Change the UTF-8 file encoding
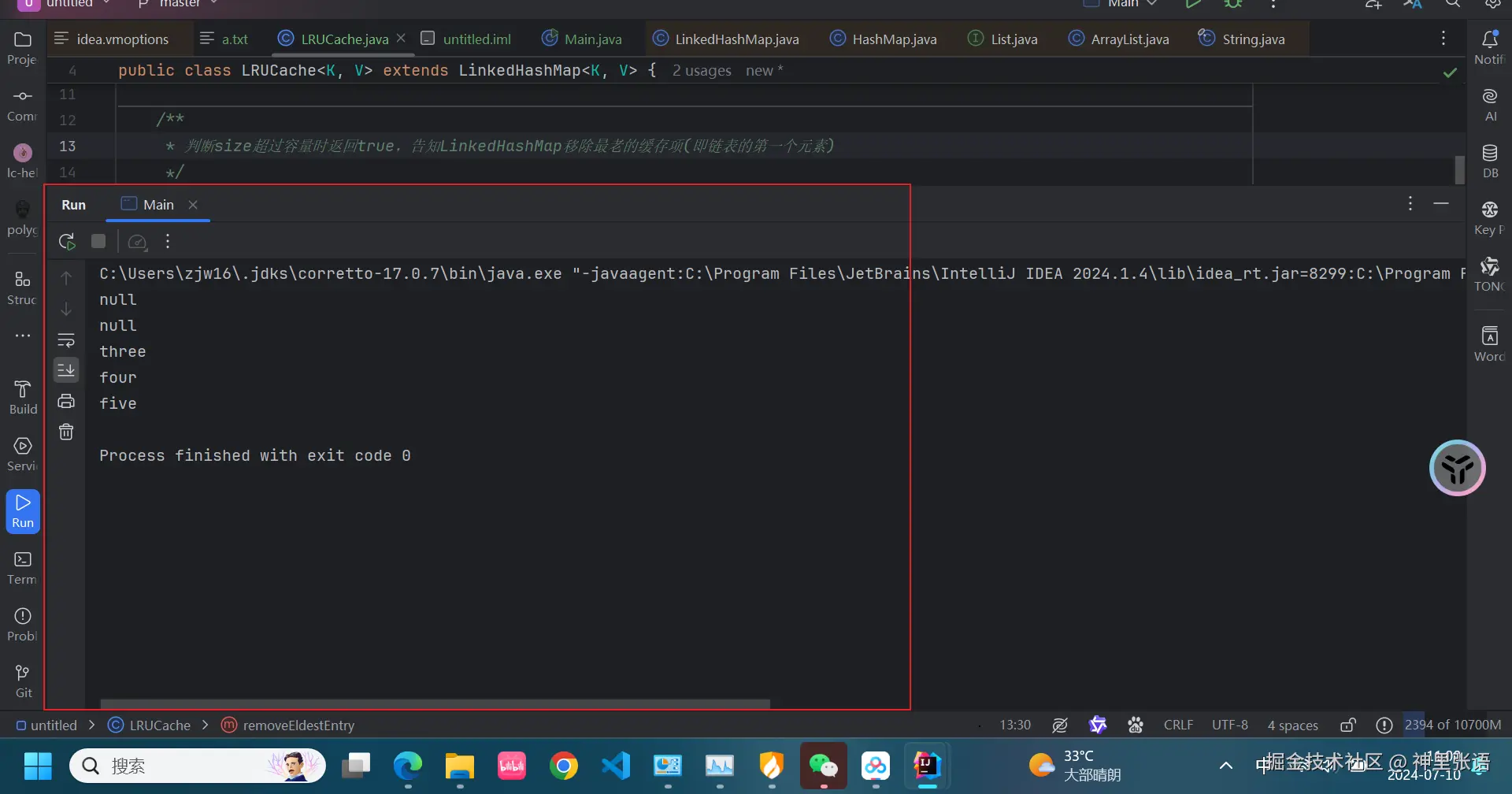 point(1229,725)
